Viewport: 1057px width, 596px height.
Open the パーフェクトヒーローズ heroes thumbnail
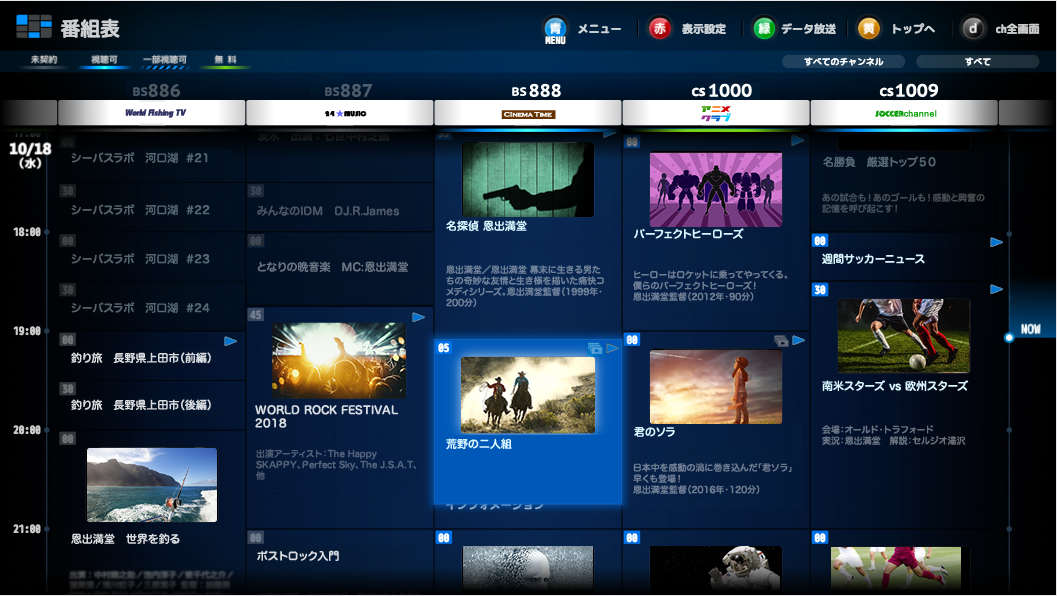tap(716, 189)
